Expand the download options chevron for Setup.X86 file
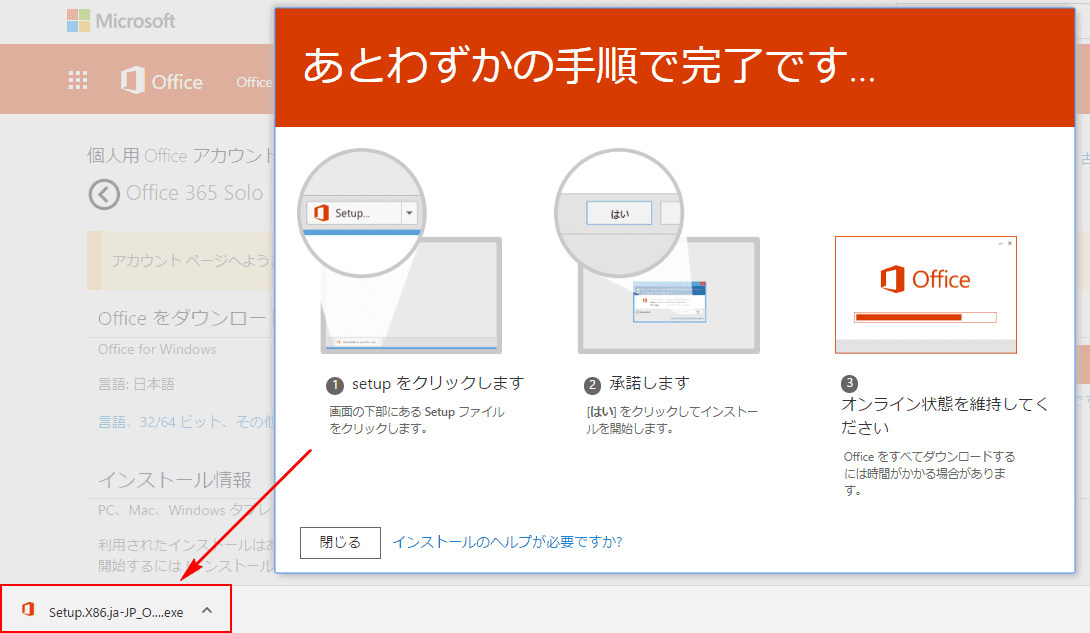Screen dimensions: 1090x633 click(207, 610)
